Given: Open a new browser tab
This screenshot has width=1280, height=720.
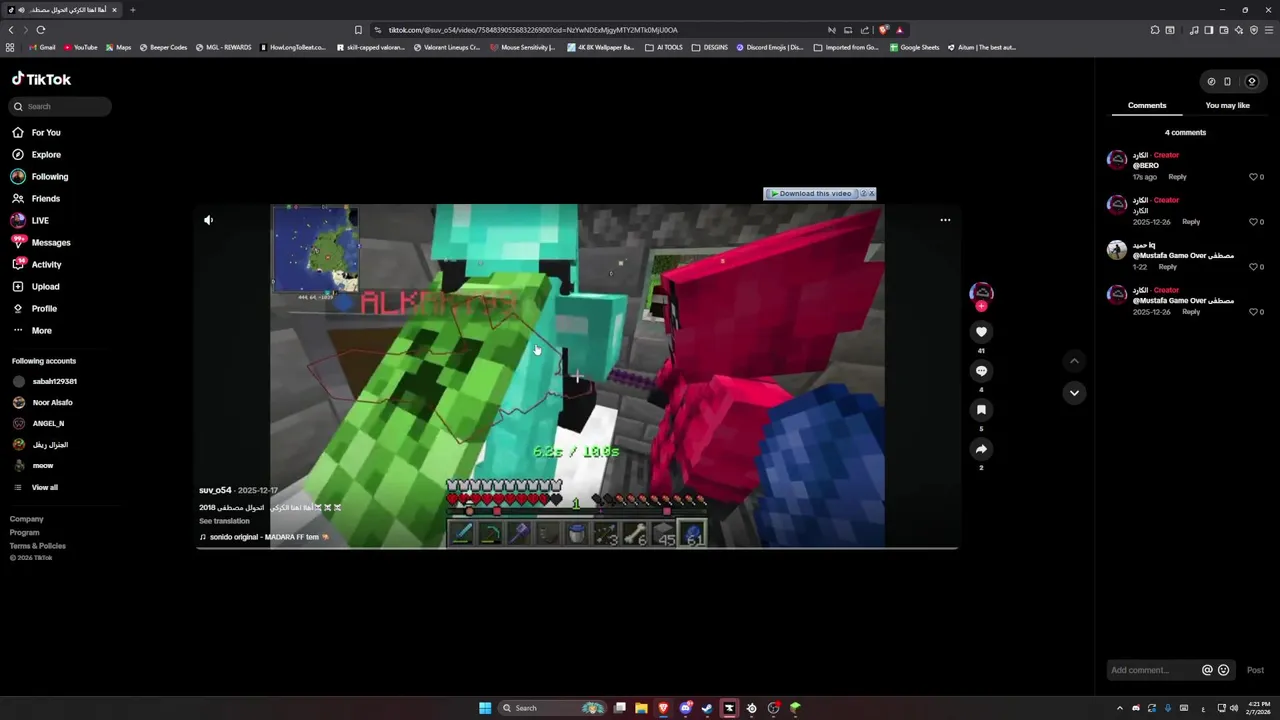Looking at the screenshot, I should [132, 10].
